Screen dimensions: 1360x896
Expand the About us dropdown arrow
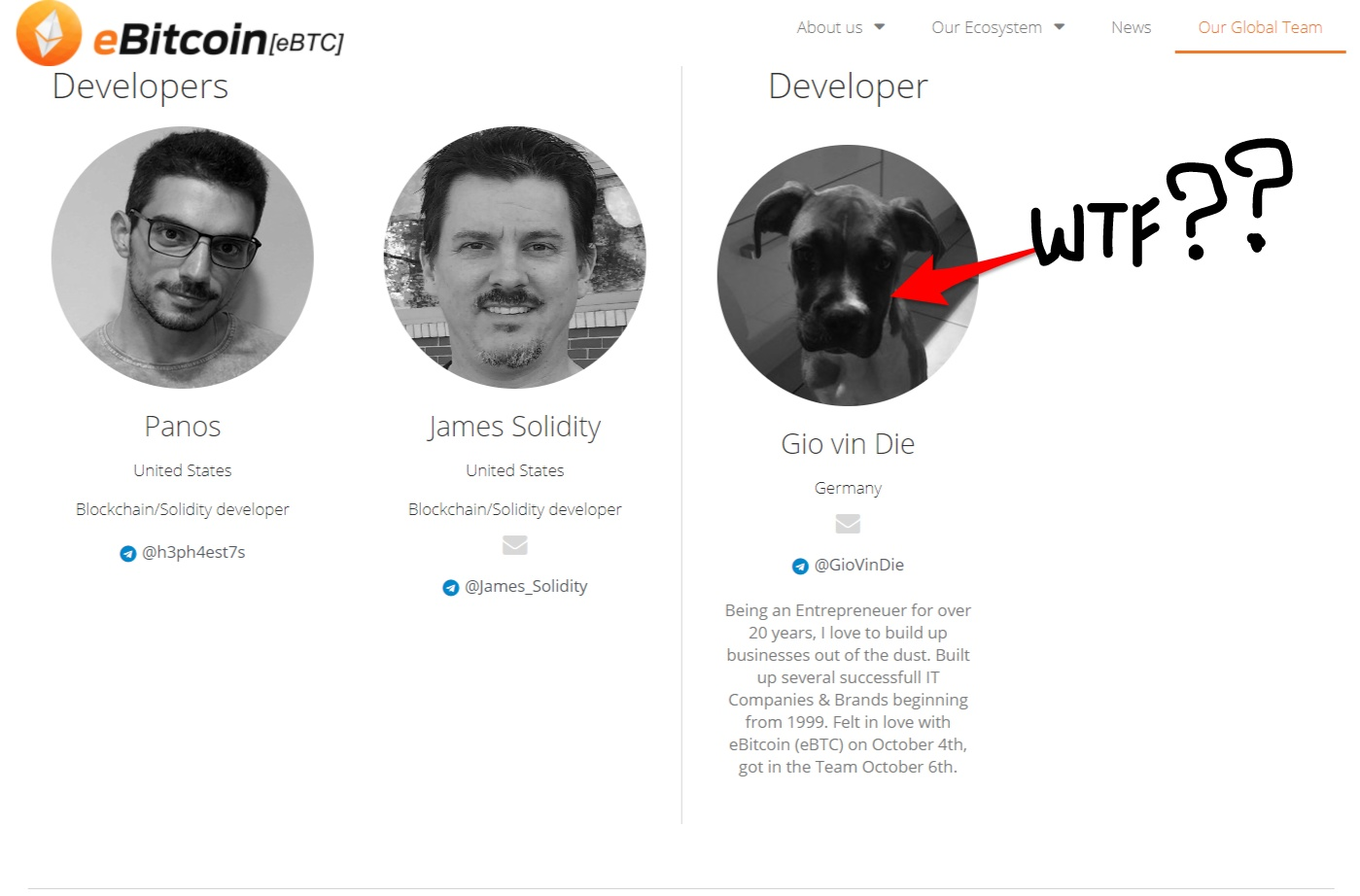coord(880,27)
